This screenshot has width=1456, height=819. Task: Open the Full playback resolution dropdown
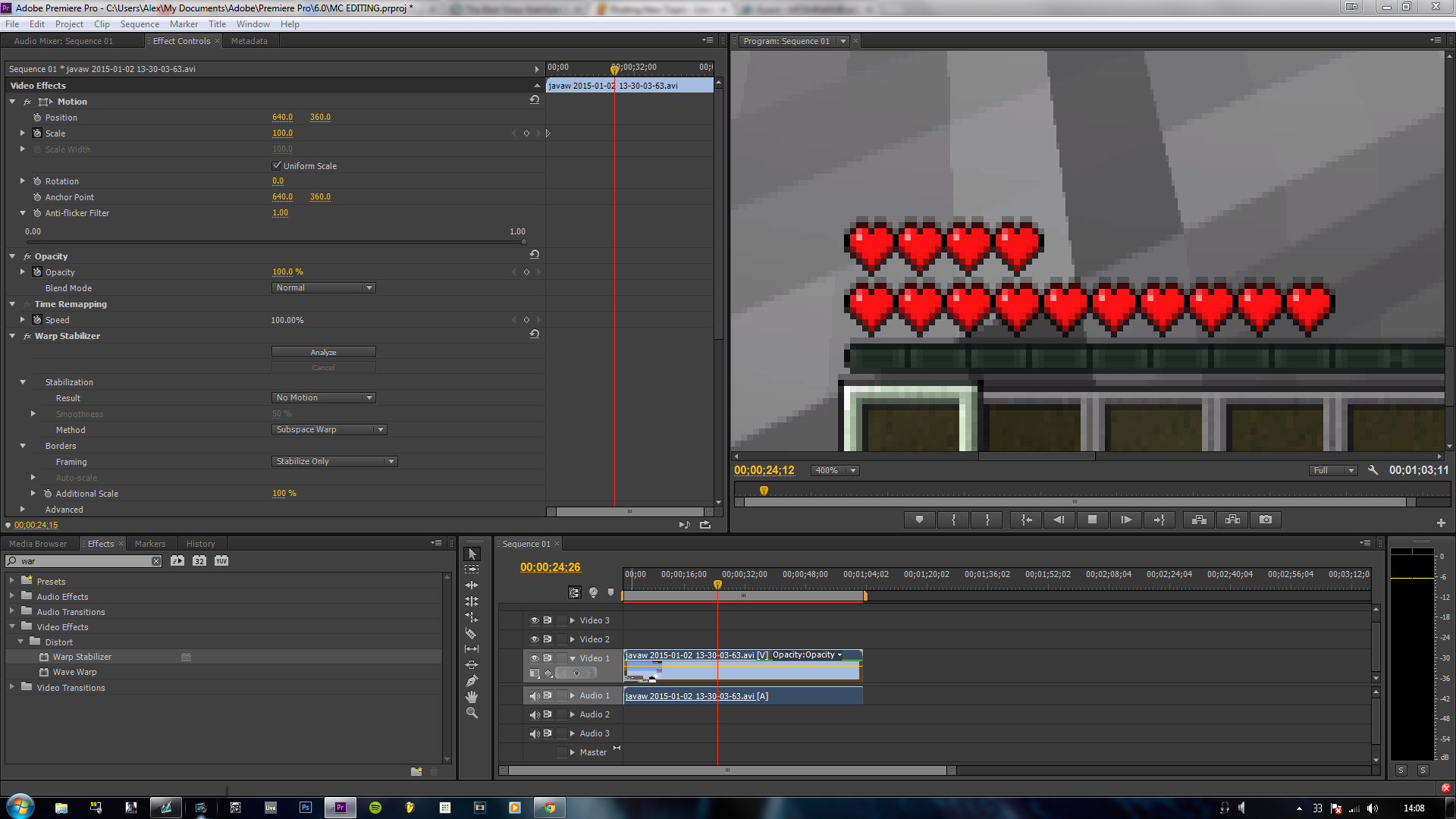[1333, 471]
